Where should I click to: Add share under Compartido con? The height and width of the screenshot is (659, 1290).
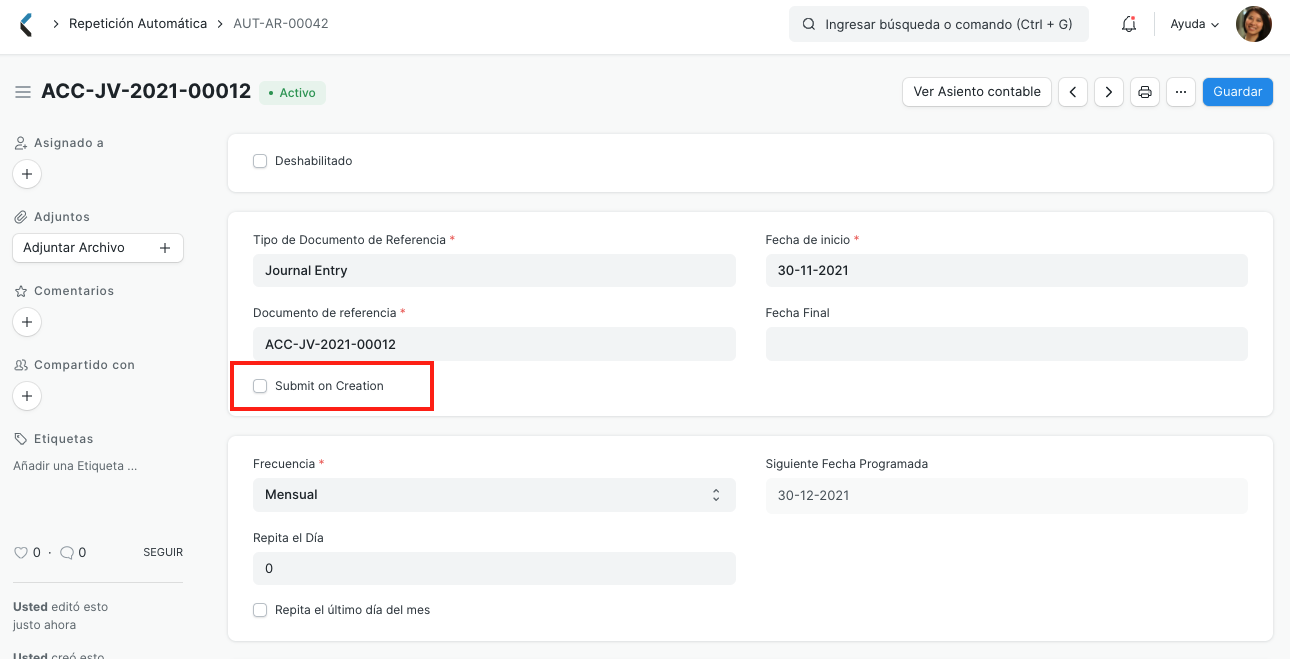(27, 396)
